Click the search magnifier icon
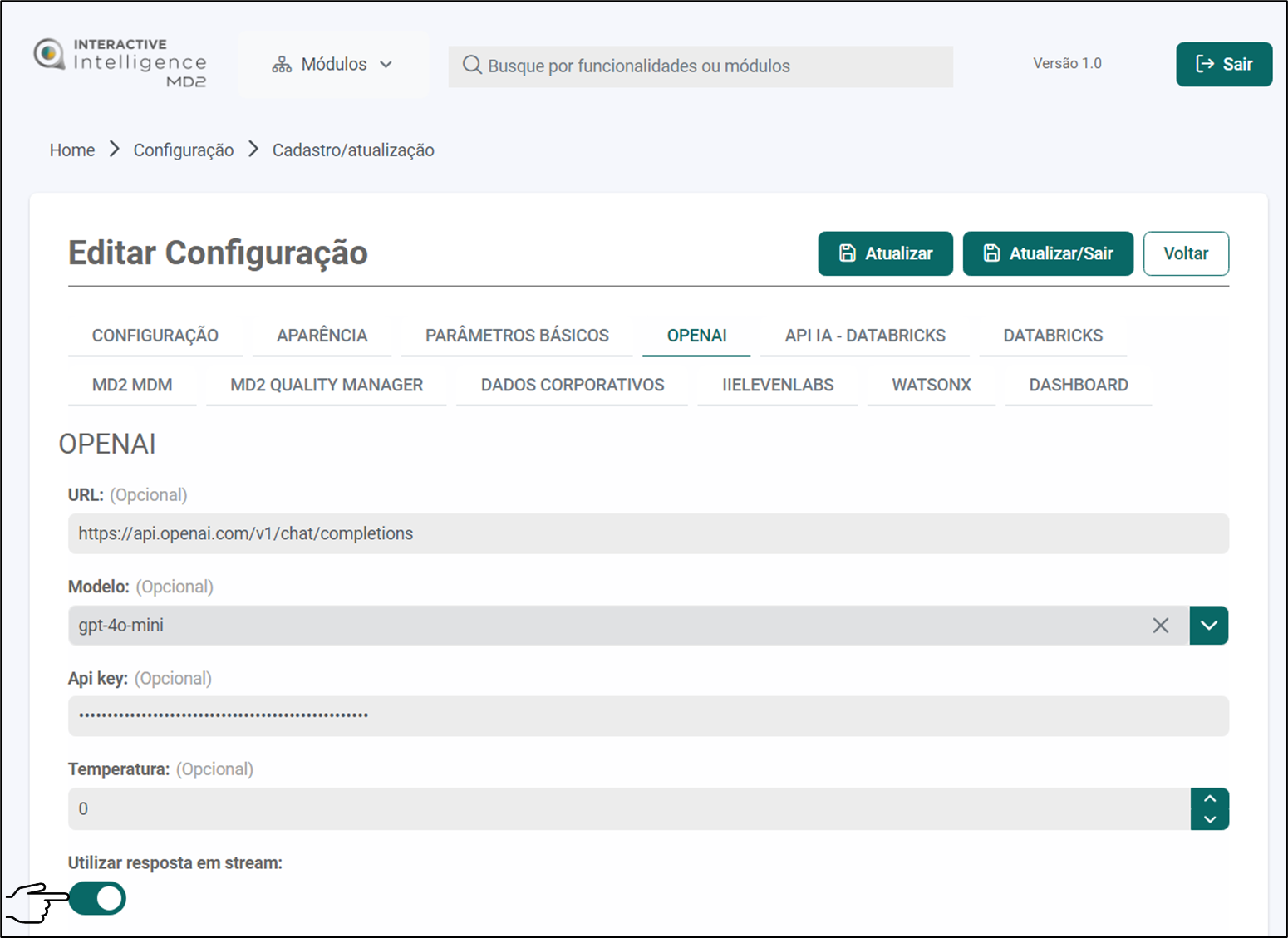 tap(472, 66)
